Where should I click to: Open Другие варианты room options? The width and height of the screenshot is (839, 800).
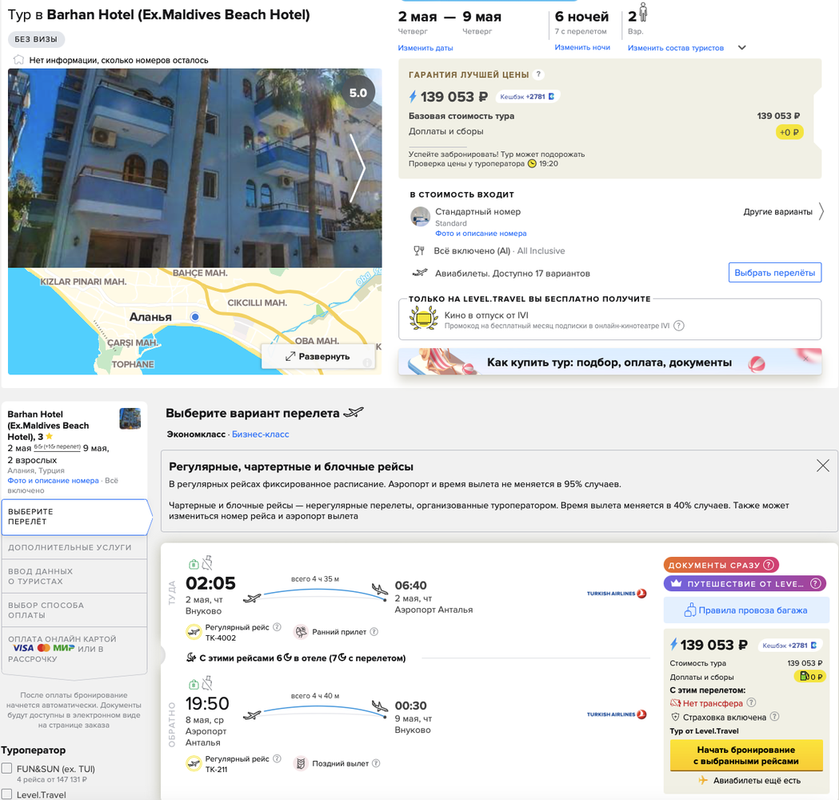[x=783, y=212]
